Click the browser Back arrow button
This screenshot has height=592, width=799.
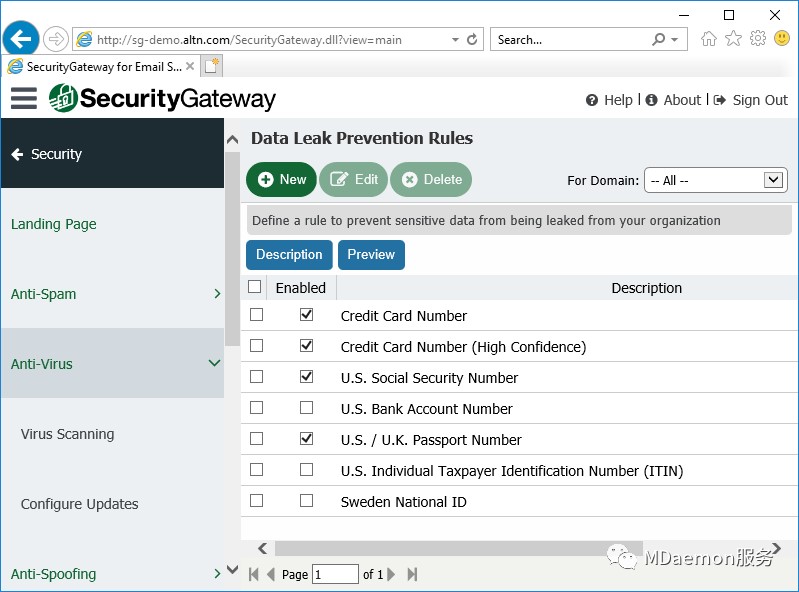tap(21, 39)
